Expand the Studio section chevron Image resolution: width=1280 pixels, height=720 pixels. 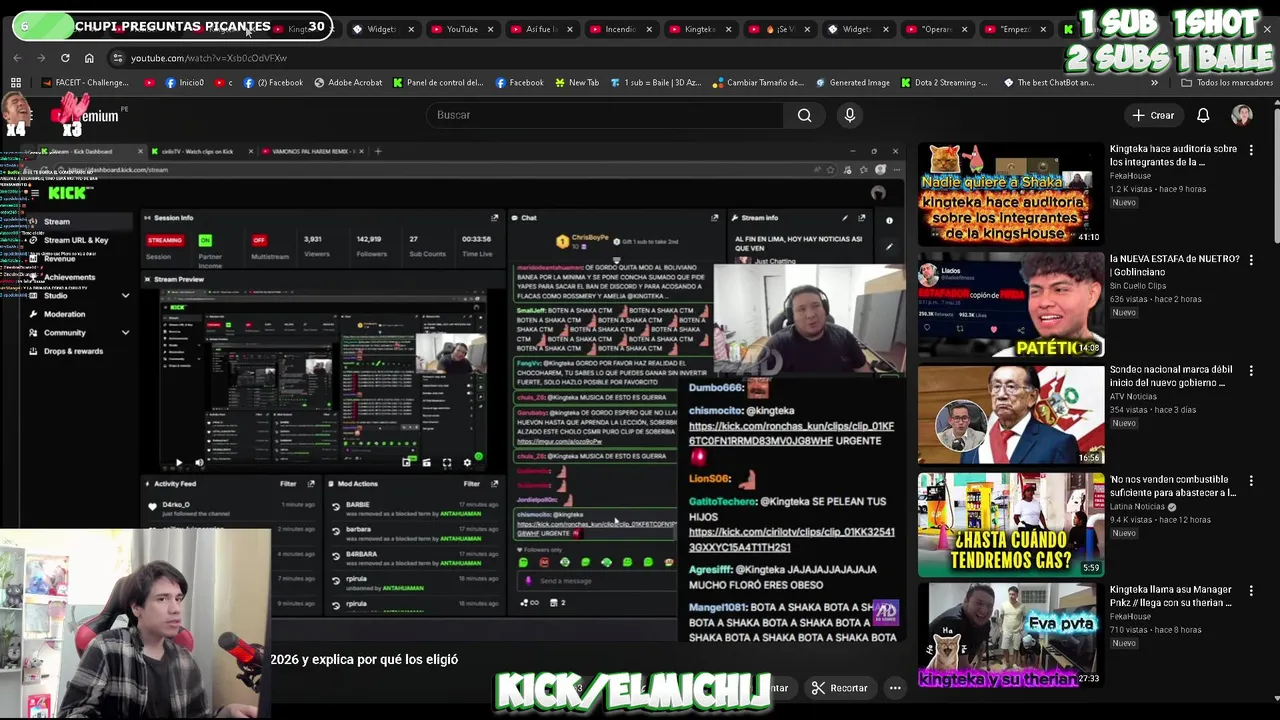(x=125, y=296)
